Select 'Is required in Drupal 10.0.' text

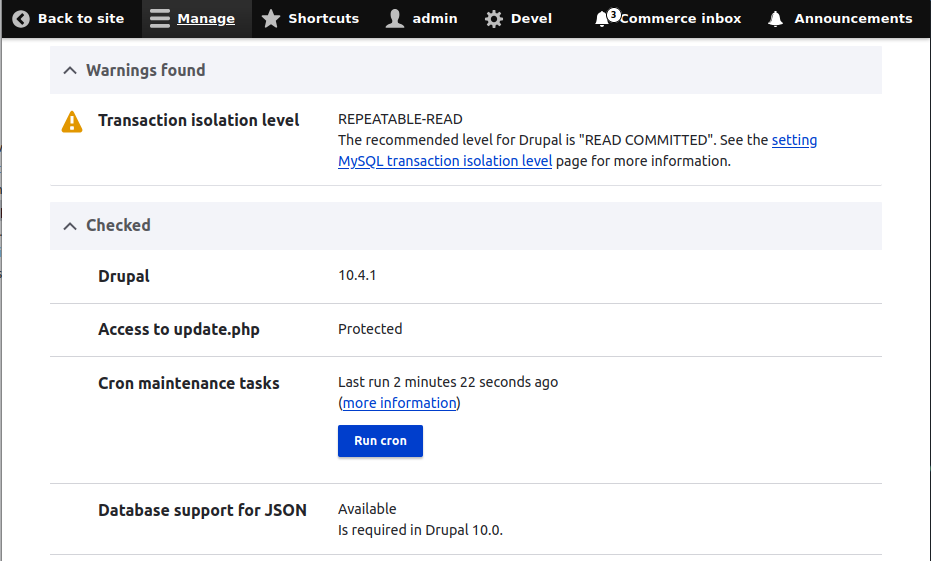click(x=420, y=530)
